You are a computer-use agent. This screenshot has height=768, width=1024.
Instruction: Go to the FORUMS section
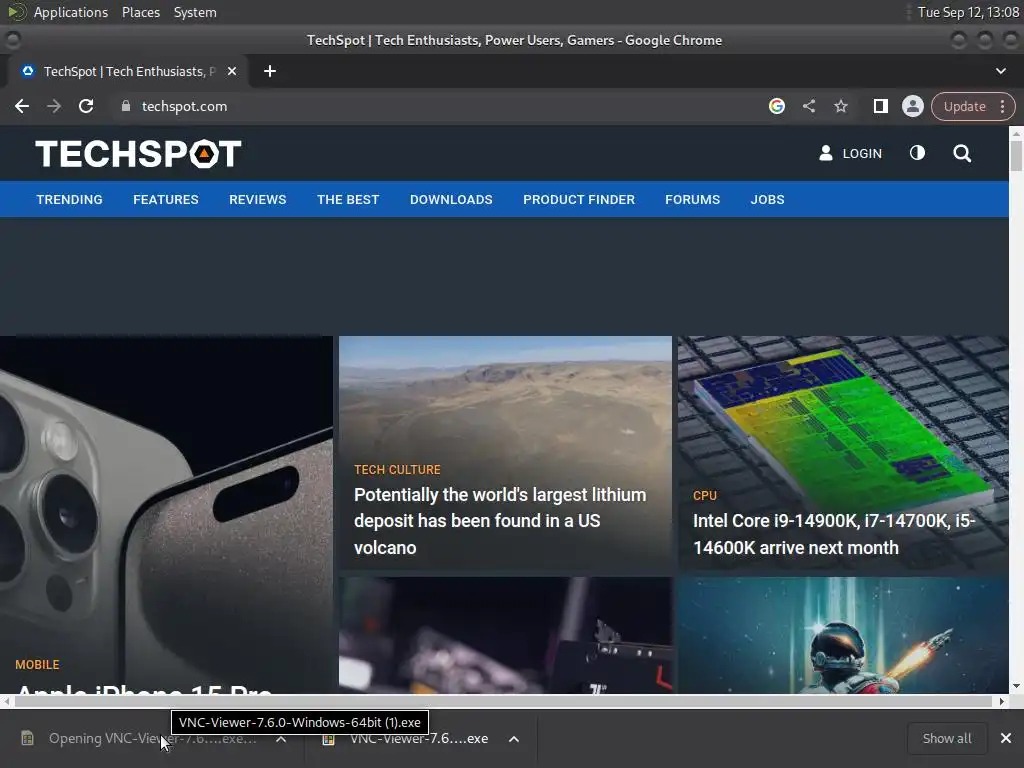692,200
